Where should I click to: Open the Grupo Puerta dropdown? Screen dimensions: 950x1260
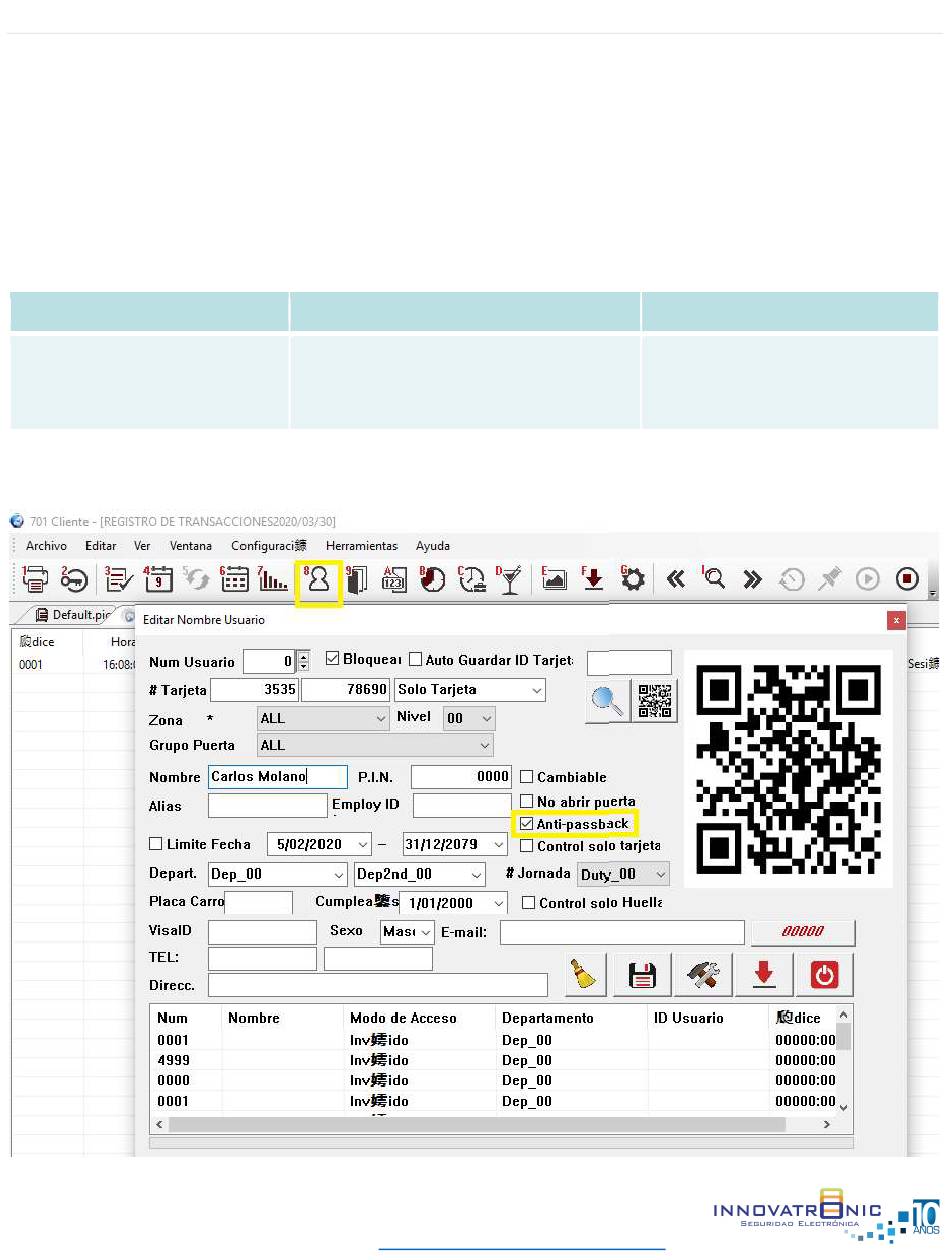tap(375, 745)
